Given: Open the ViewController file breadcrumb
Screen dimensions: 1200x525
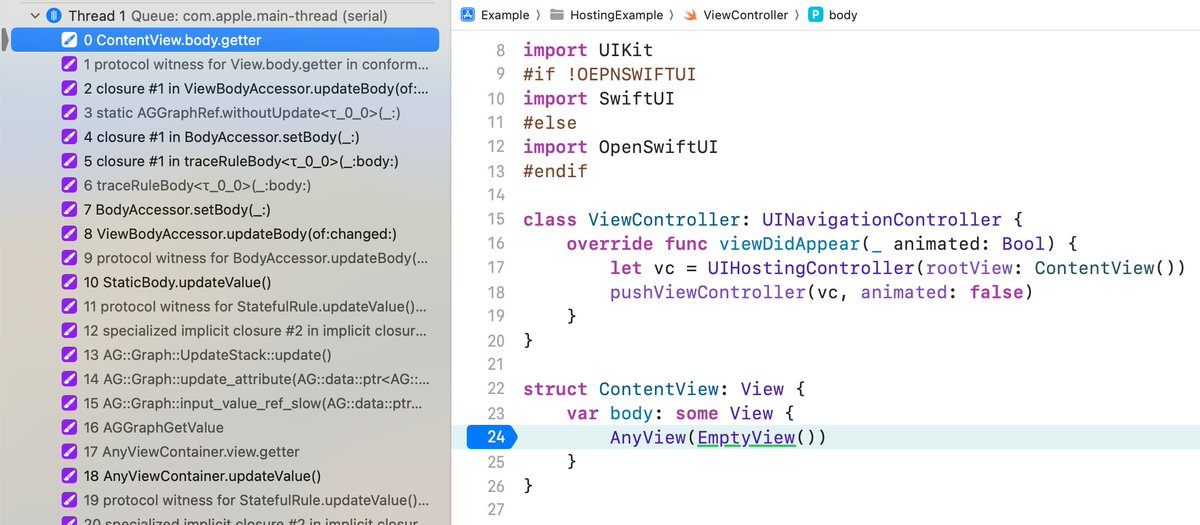Looking at the screenshot, I should [746, 15].
